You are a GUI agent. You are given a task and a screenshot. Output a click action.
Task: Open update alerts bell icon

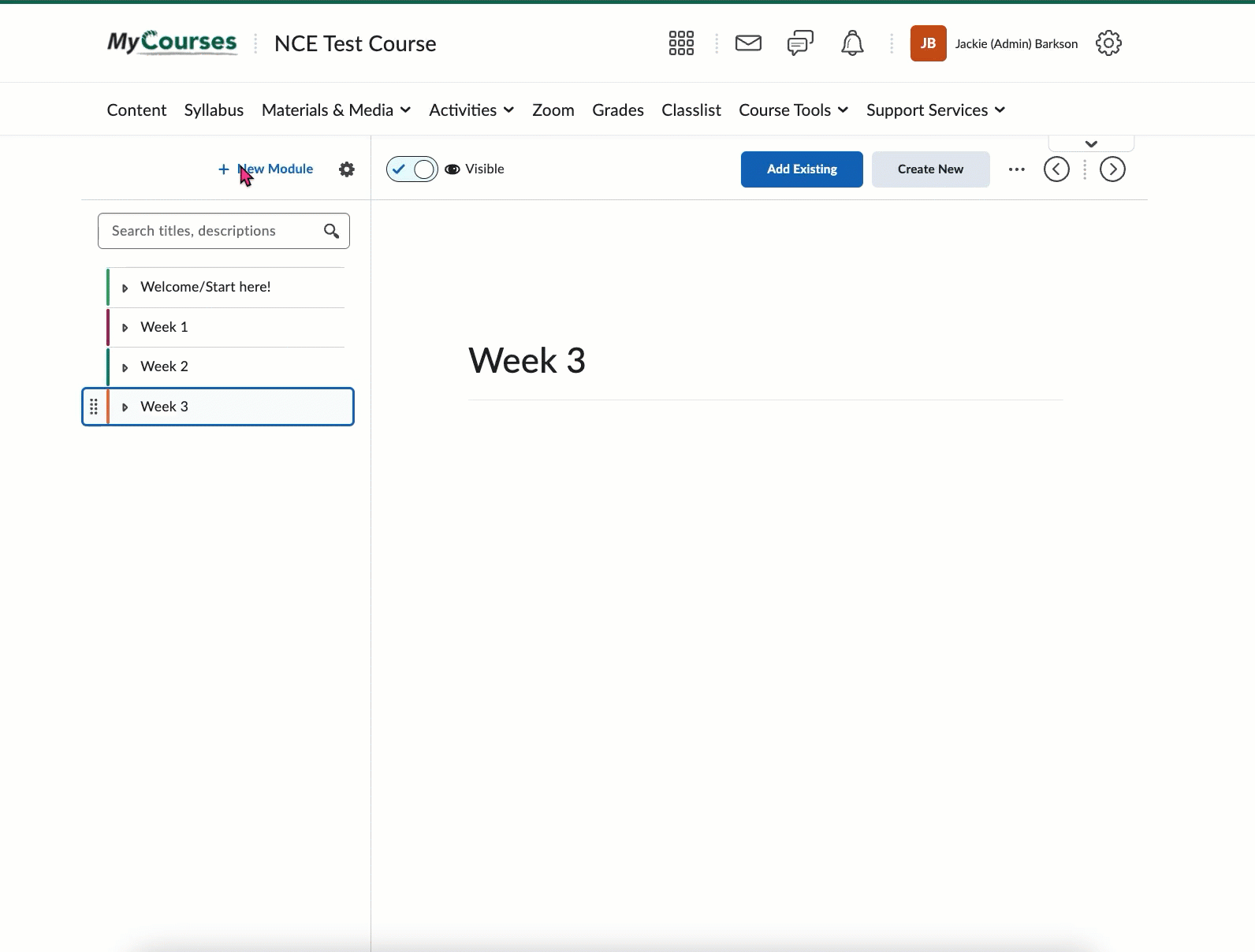tap(852, 43)
